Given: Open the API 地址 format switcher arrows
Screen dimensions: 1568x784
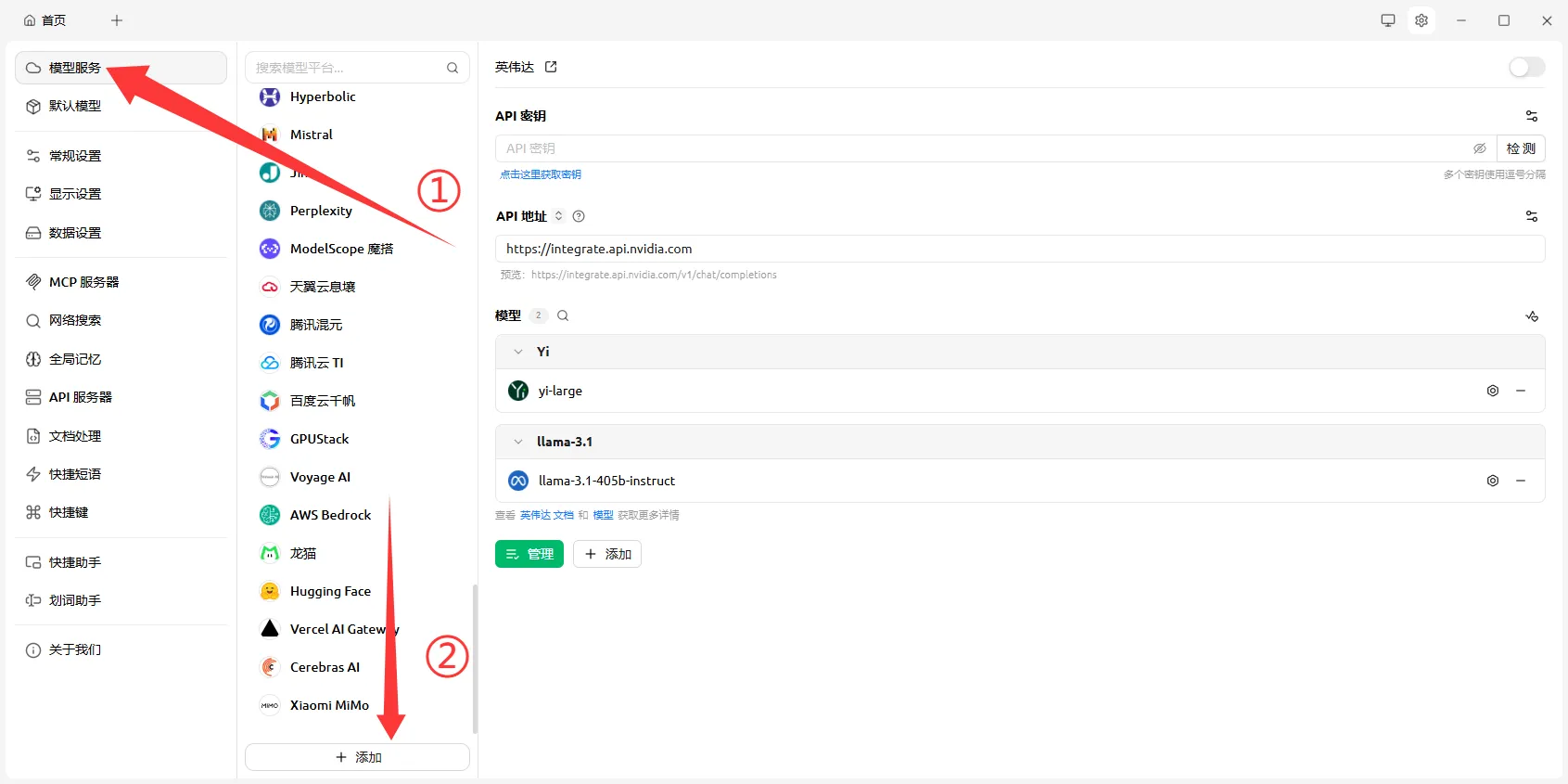Looking at the screenshot, I should click(x=558, y=216).
